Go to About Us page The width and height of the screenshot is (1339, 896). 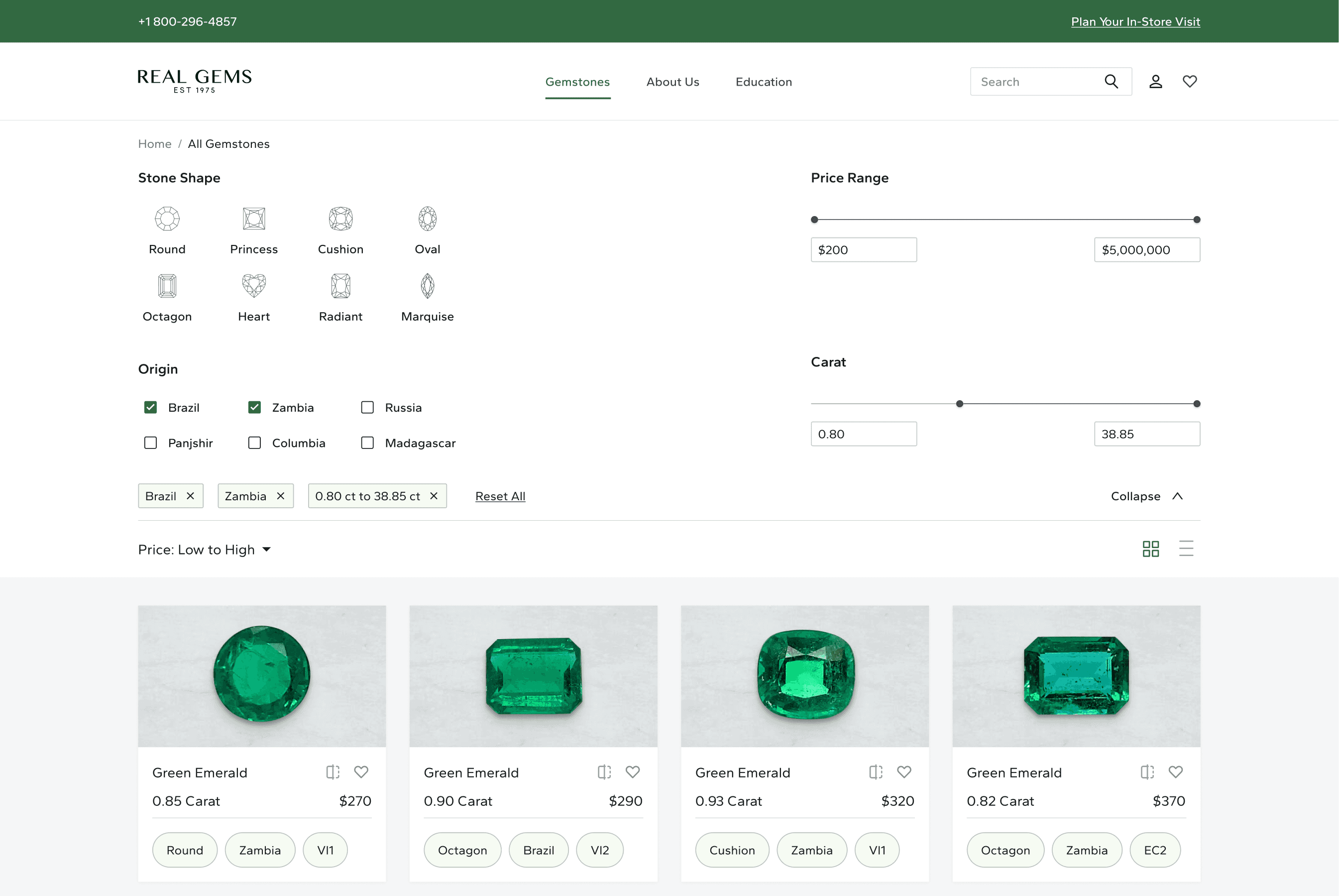(672, 82)
